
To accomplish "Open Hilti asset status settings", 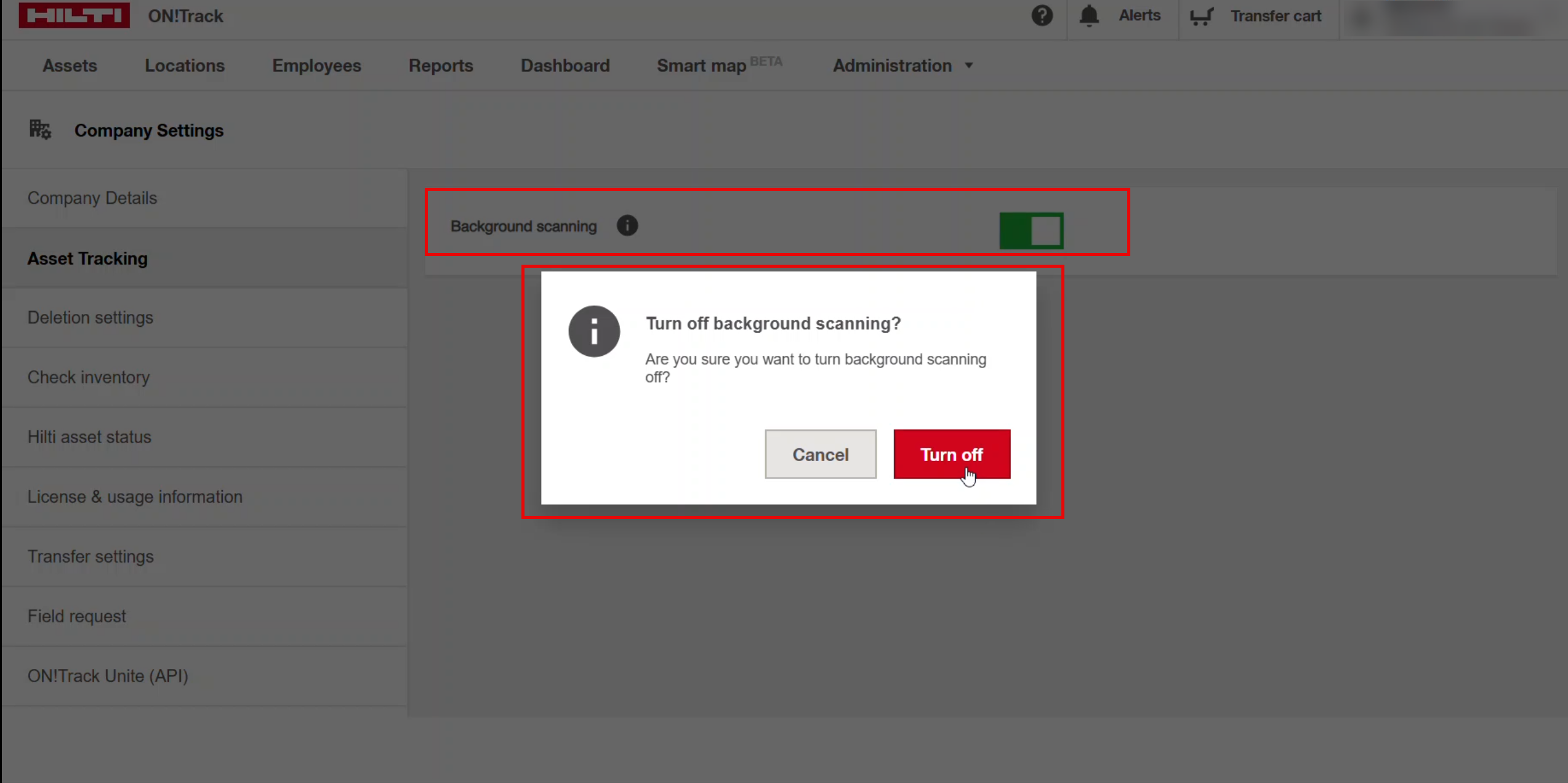I will 89,437.
